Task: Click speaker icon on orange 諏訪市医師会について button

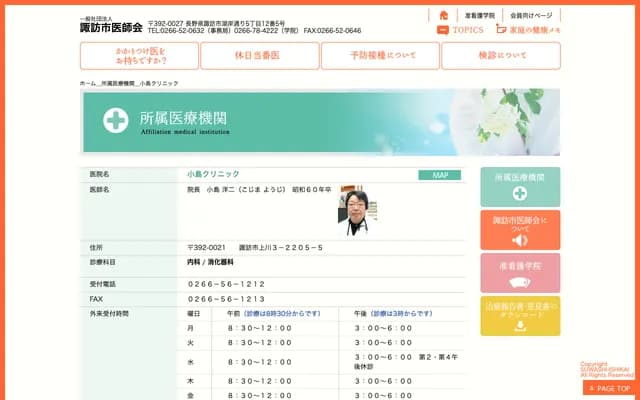Action: 520,240
